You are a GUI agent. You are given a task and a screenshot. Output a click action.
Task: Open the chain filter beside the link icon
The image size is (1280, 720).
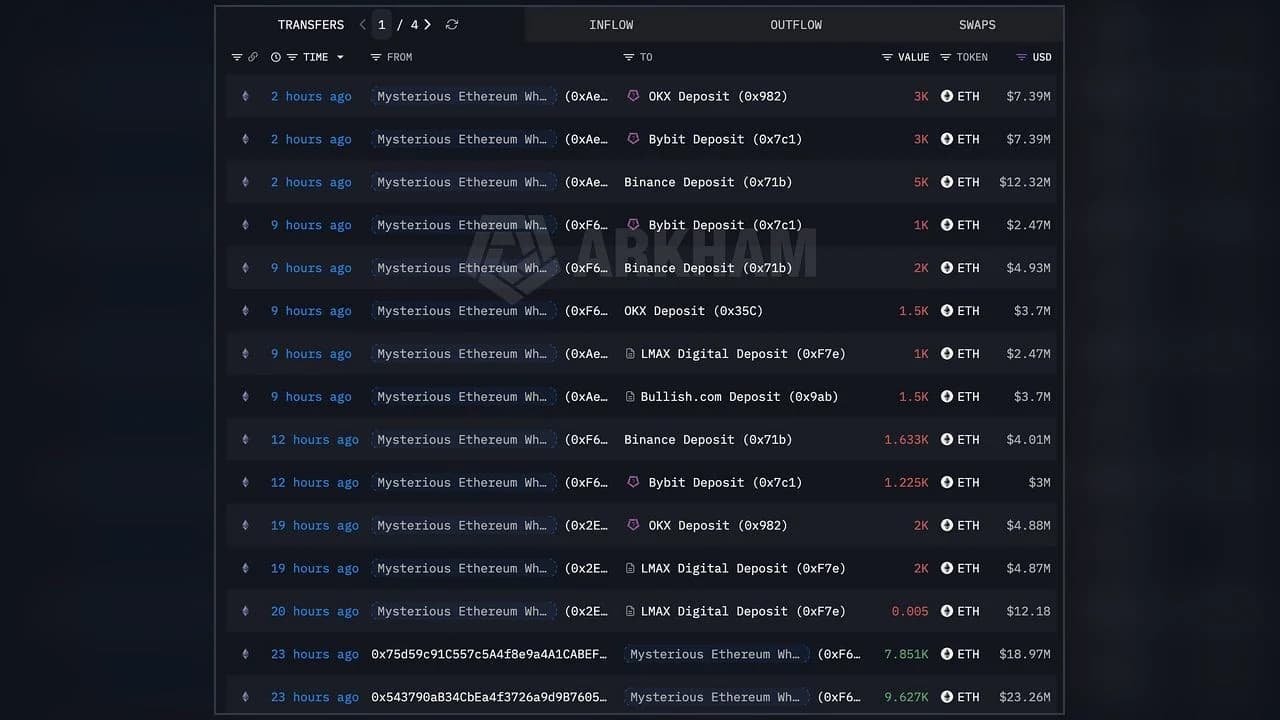[x=237, y=57]
